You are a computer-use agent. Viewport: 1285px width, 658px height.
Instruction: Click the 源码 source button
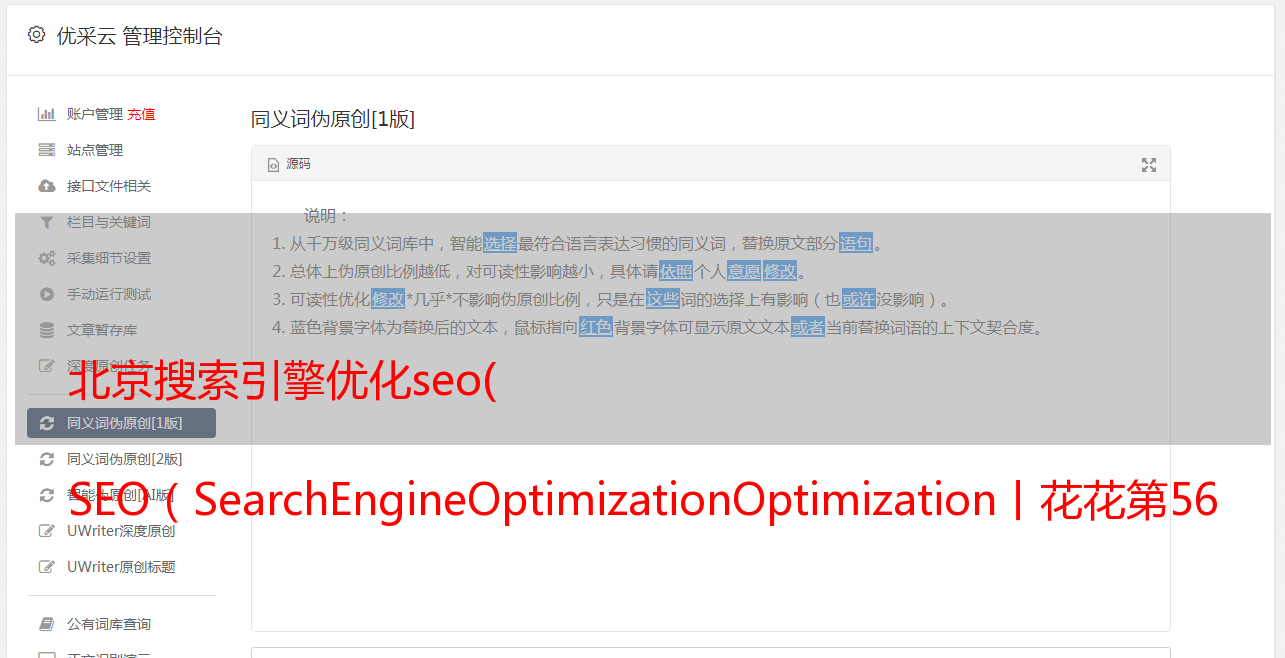tap(289, 164)
